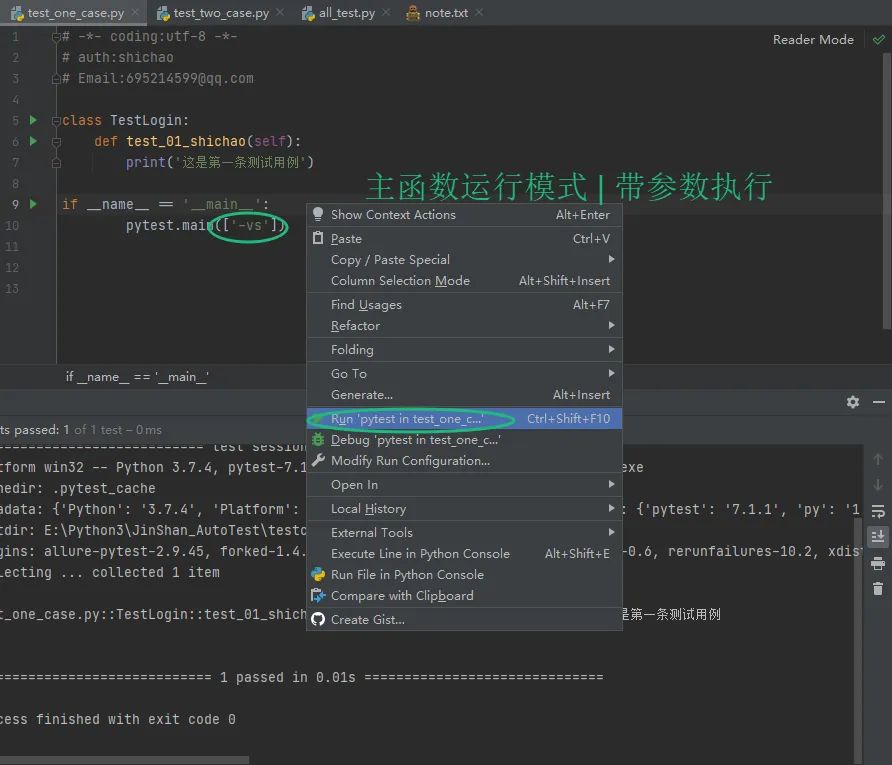Click the run gutter arrow beside test_01_shichao
The image size is (892, 765).
[x=34, y=141]
